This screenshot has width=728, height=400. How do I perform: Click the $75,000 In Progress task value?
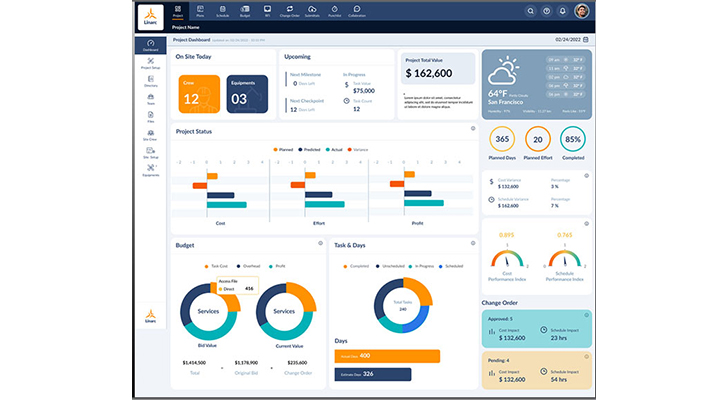[x=364, y=91]
